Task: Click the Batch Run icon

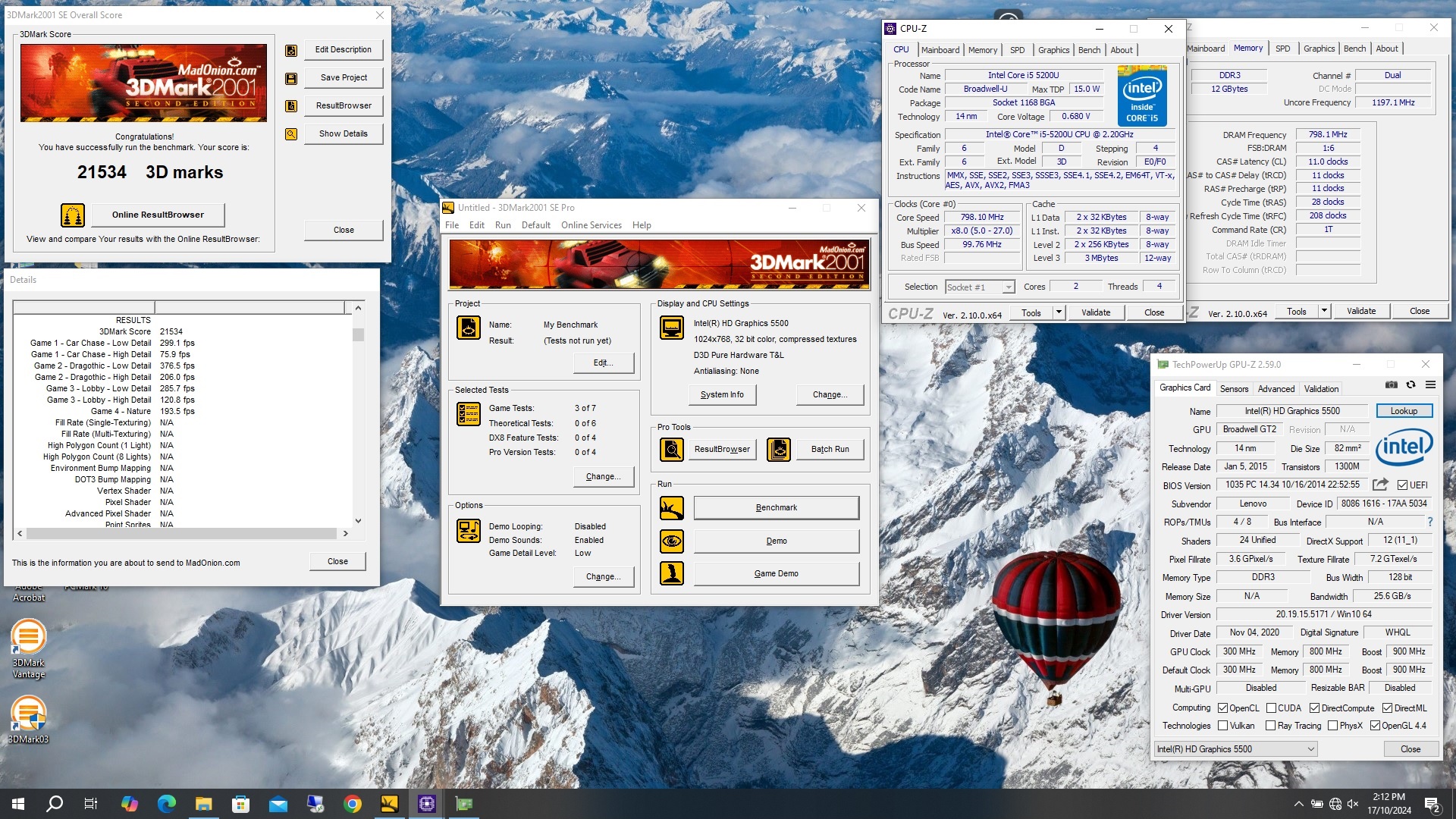Action: pos(779,450)
